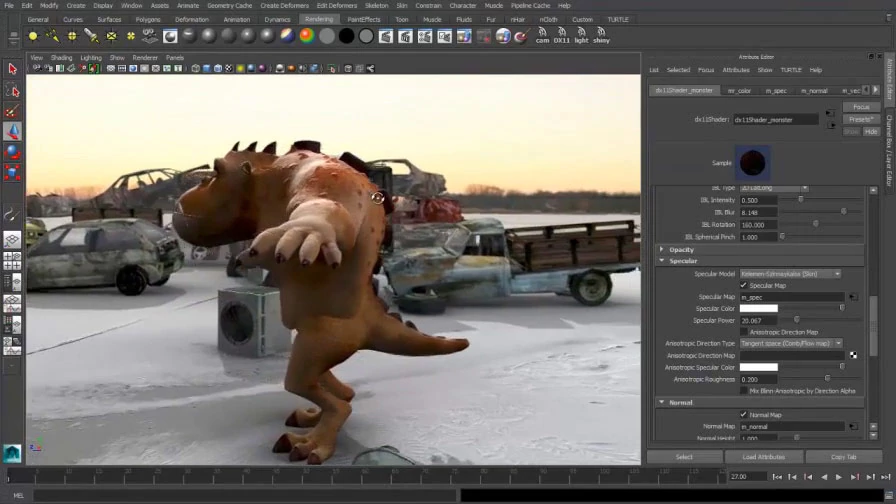The height and width of the screenshot is (504, 896).
Task: Activate the Lasso select tool
Action: coord(13,90)
